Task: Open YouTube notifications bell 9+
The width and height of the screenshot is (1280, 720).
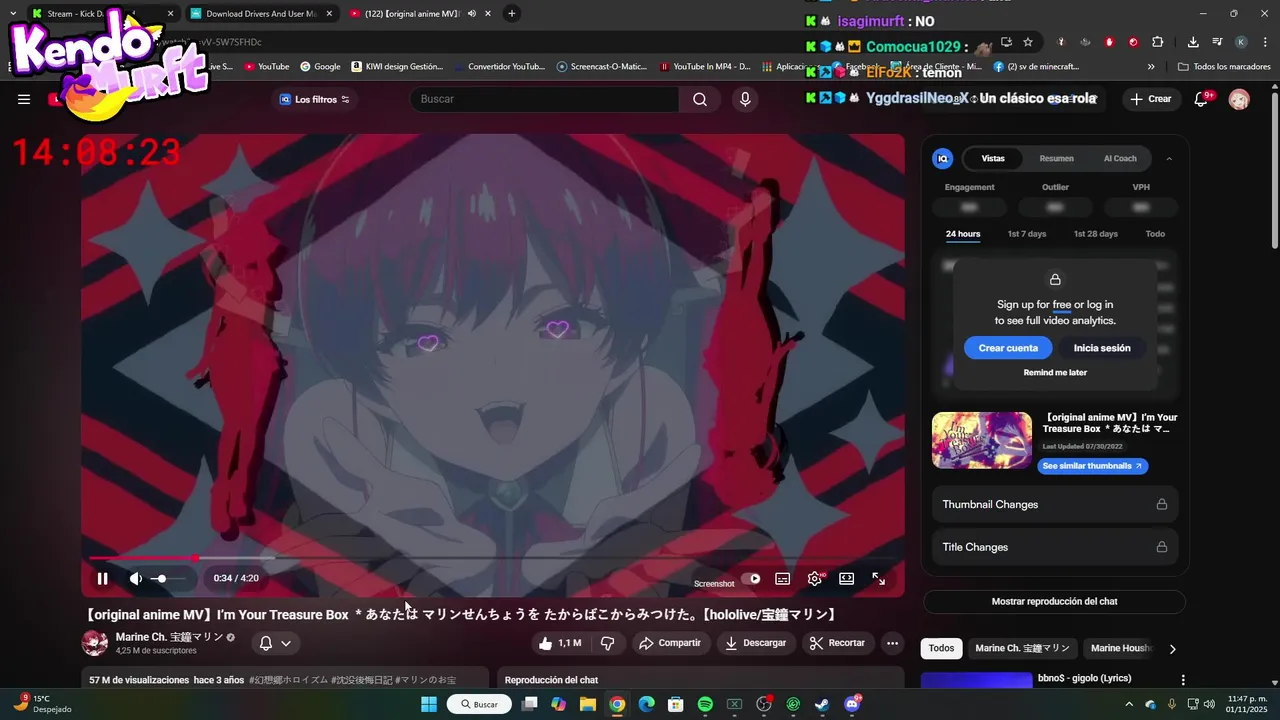Action: click(x=1202, y=99)
